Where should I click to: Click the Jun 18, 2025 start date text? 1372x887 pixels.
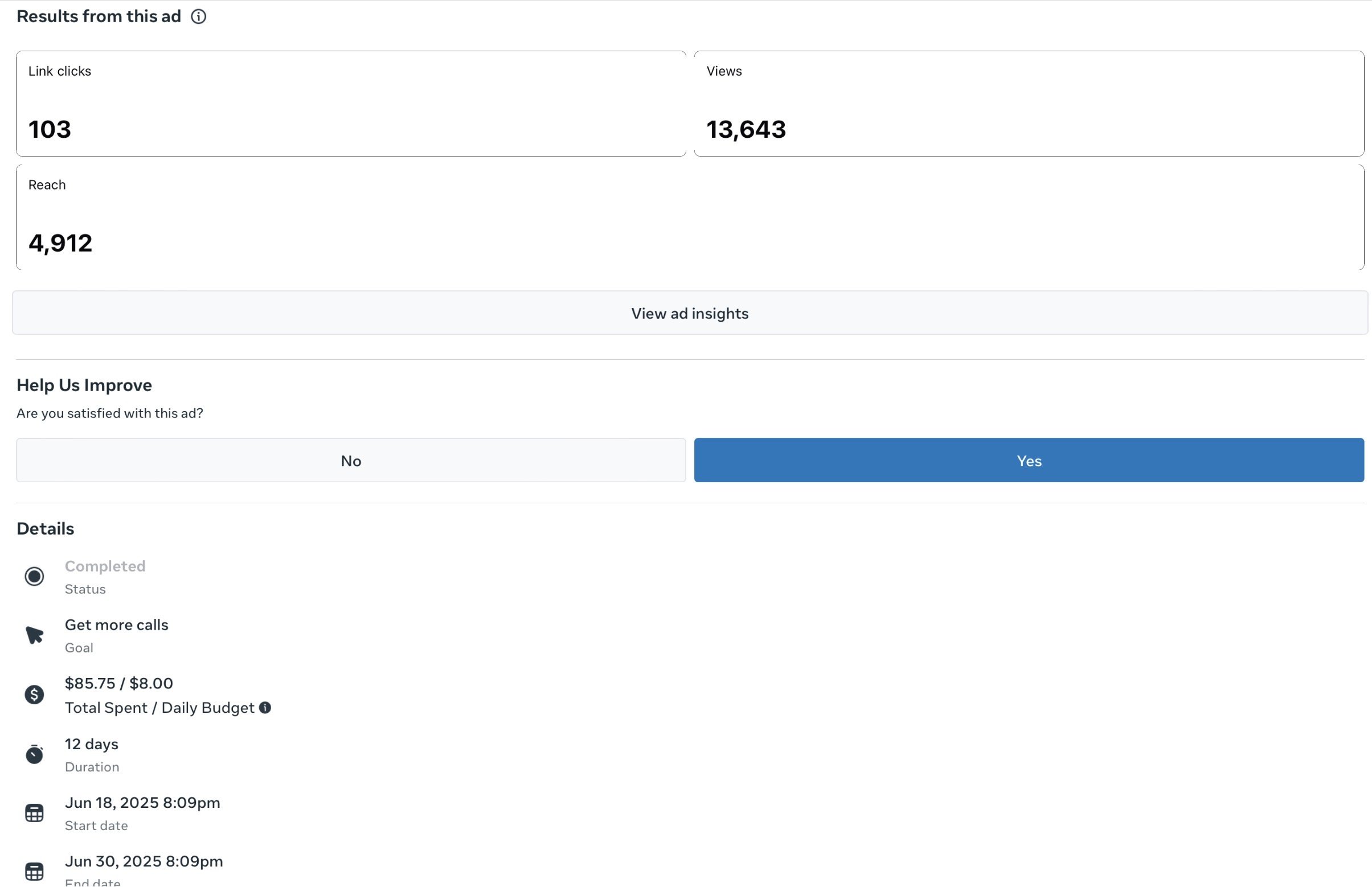coord(142,803)
